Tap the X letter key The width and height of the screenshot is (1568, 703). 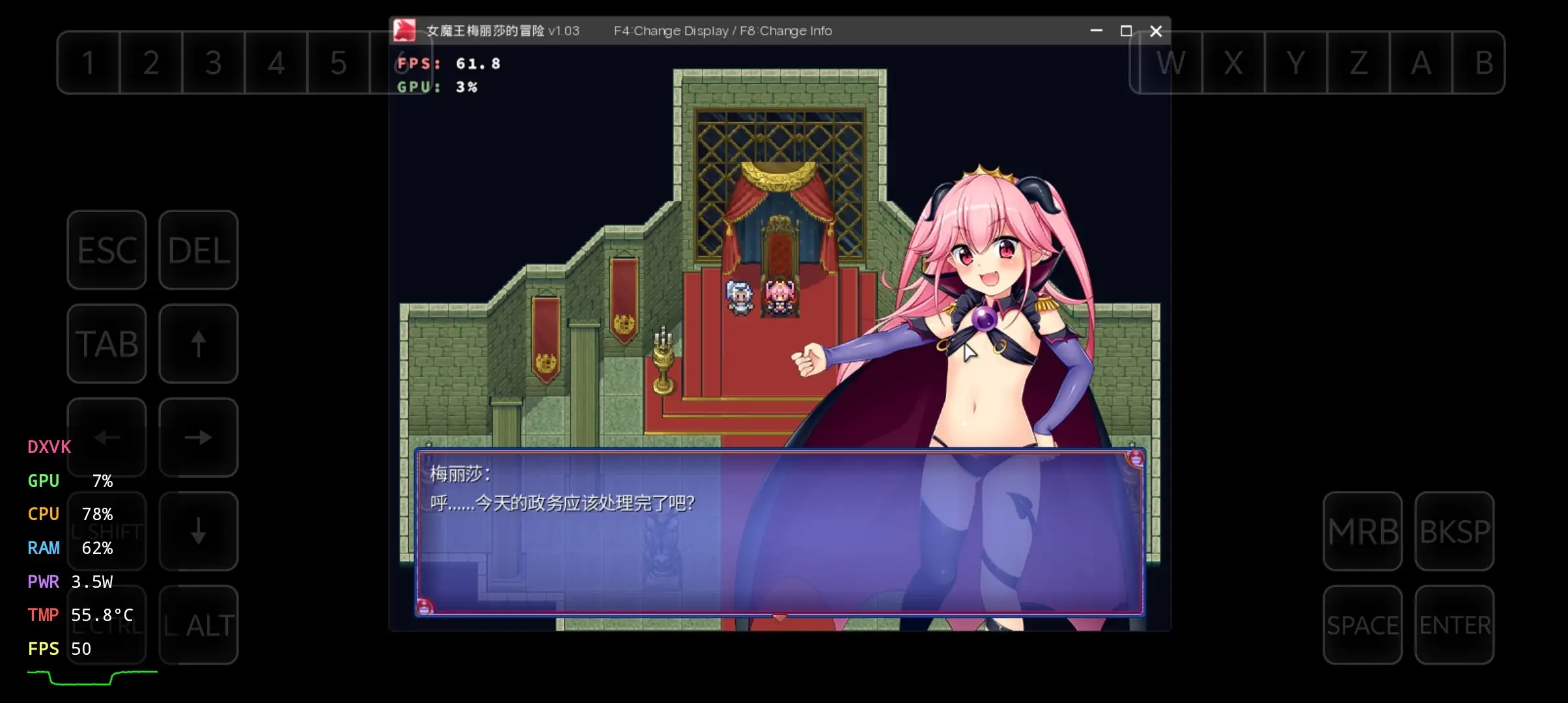1233,62
